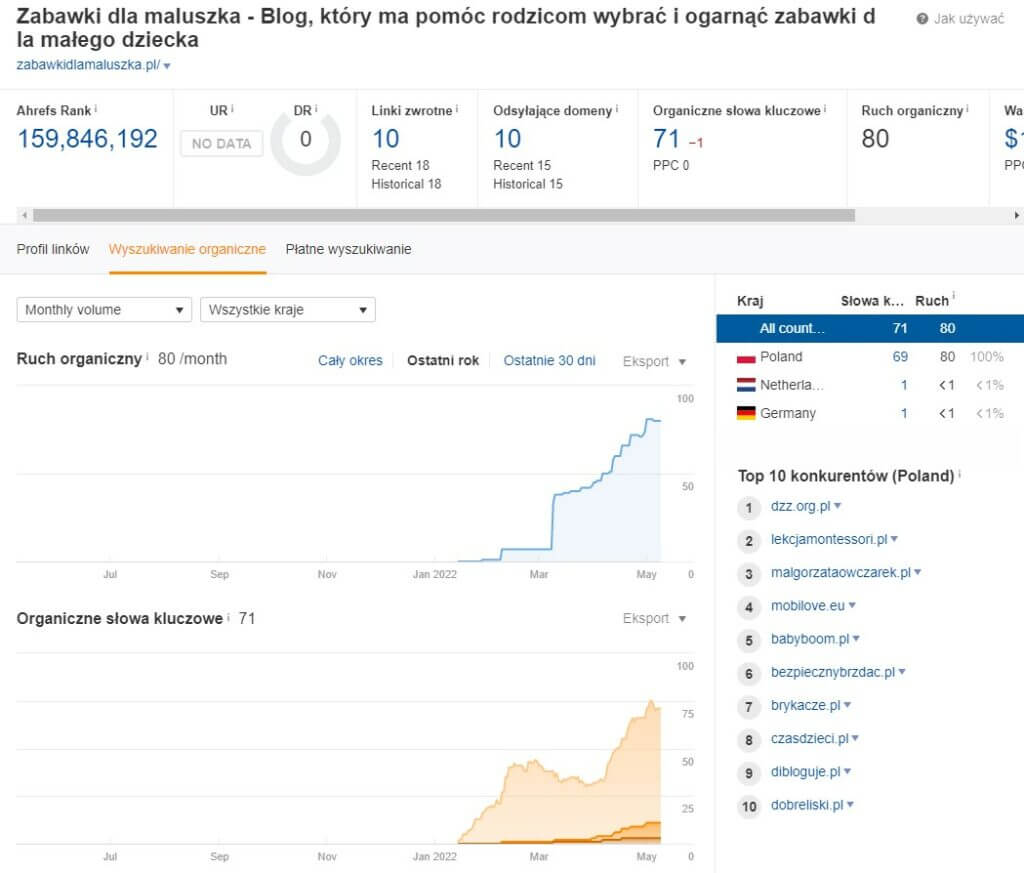Expand dropdown arrow next to malgorzataowczarek.pl
This screenshot has width=1024, height=873.
[918, 572]
